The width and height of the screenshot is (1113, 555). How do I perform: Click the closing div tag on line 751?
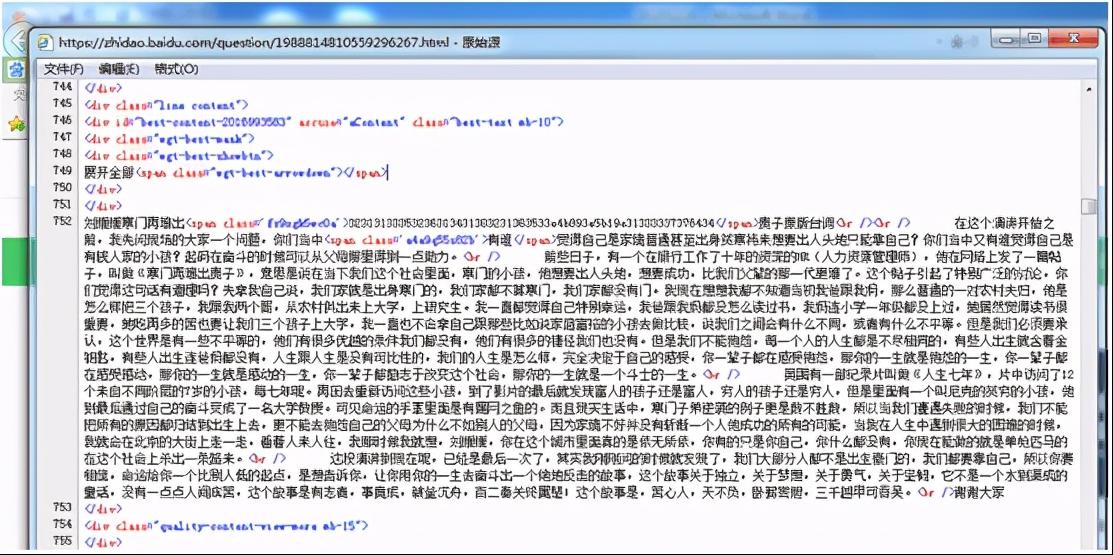103,205
